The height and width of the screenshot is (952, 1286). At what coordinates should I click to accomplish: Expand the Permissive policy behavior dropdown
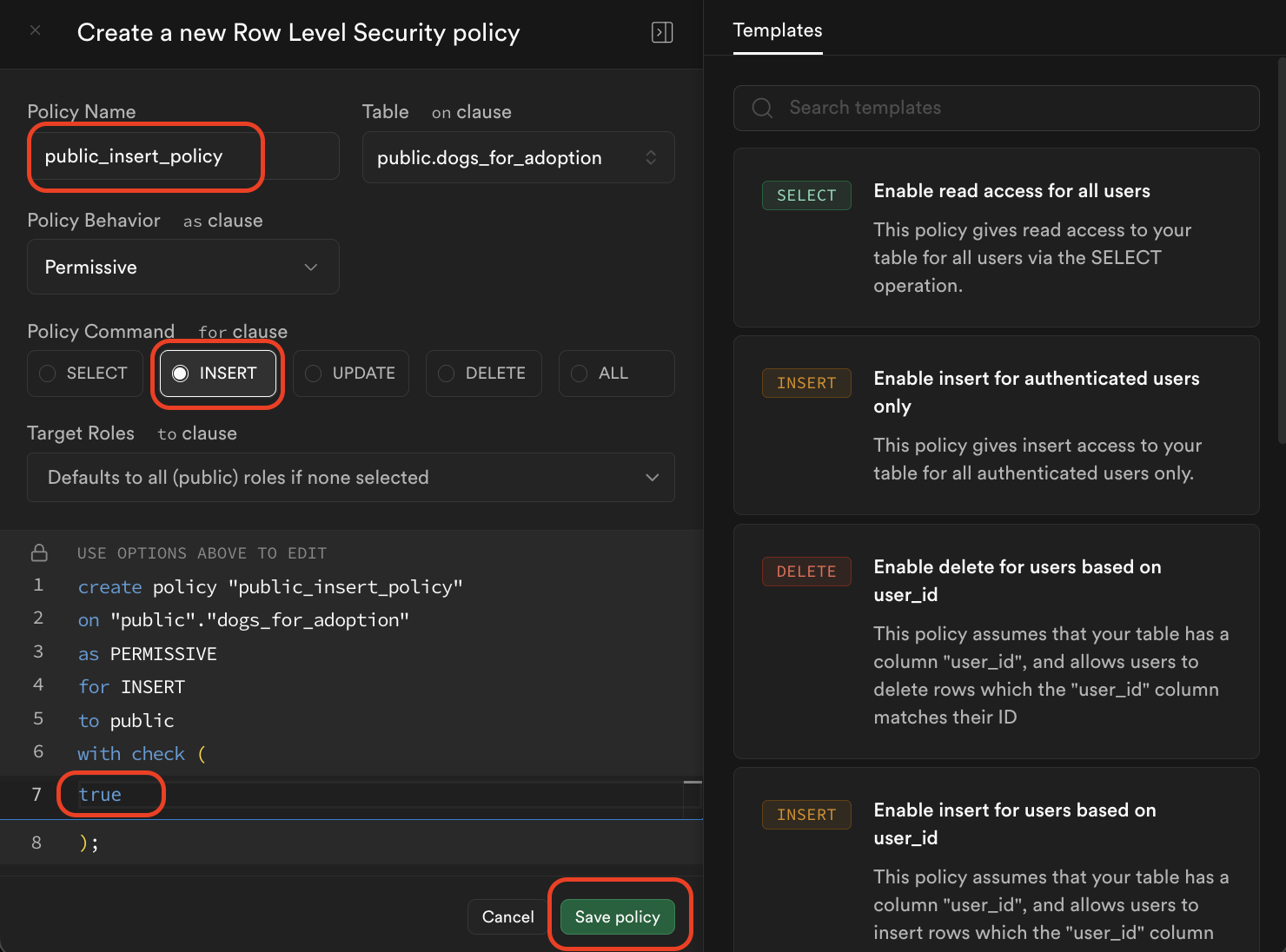click(182, 267)
